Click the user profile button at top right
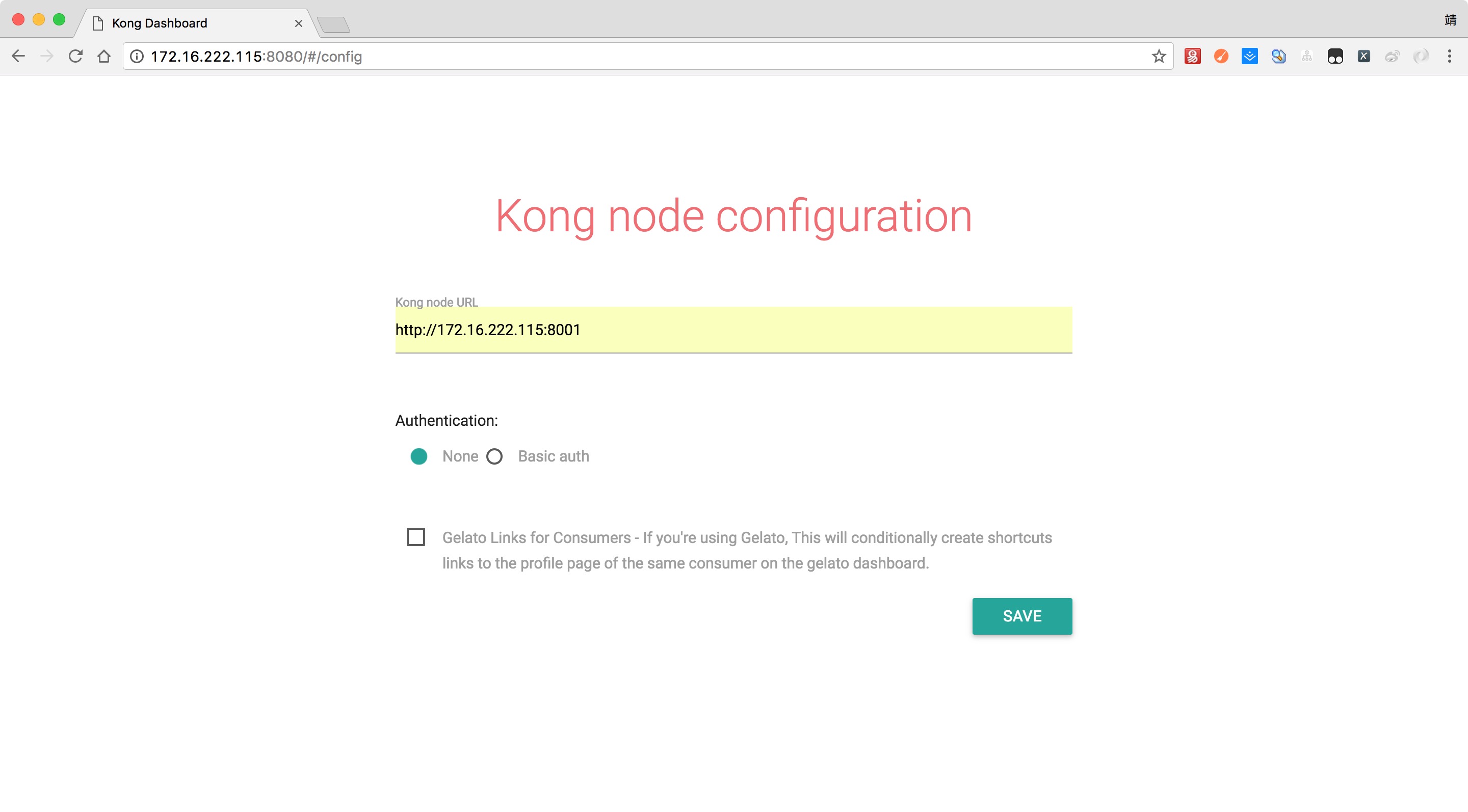 tap(1450, 20)
